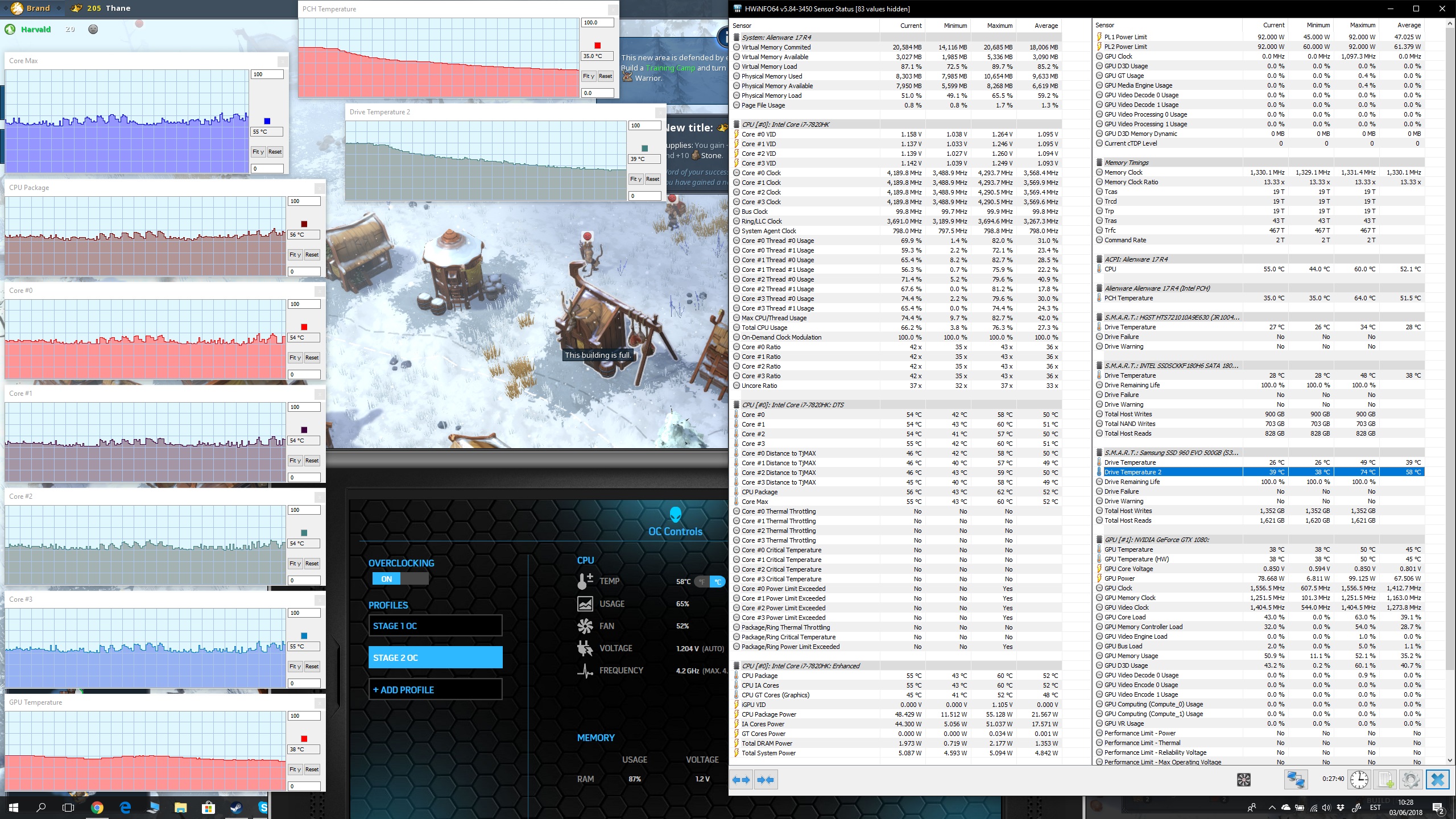Screen dimensions: 1456x819
Task: Click the Maximum column header in right sensor pane
Action: point(1355,25)
